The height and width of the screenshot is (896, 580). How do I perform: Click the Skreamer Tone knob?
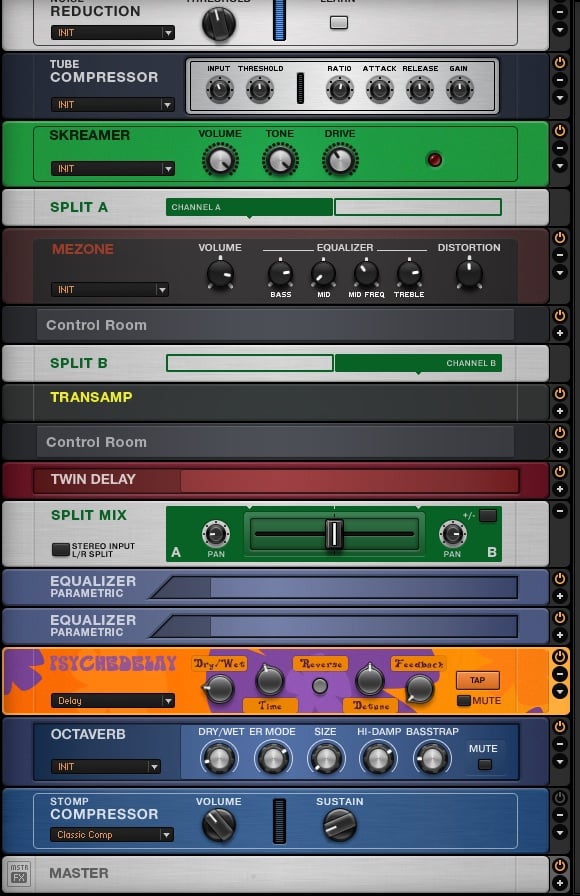click(280, 159)
